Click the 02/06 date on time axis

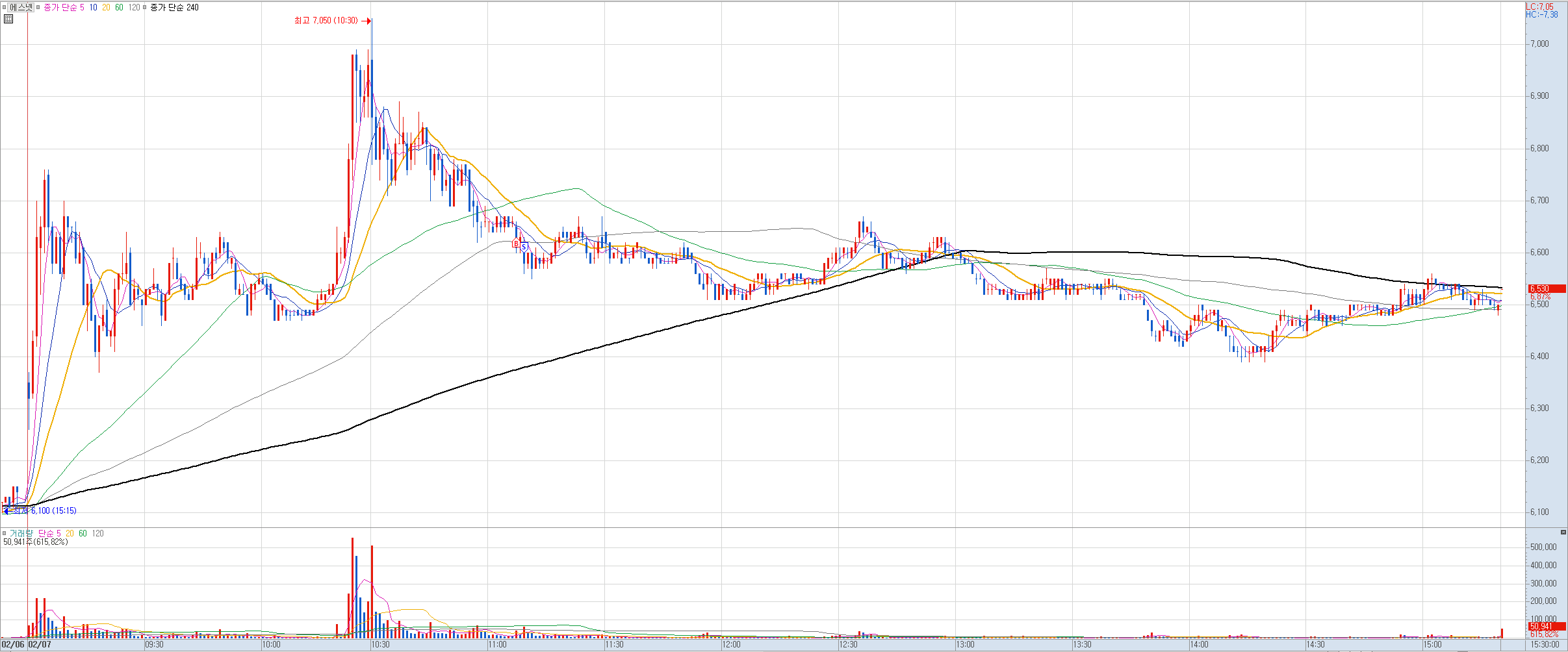[13, 645]
